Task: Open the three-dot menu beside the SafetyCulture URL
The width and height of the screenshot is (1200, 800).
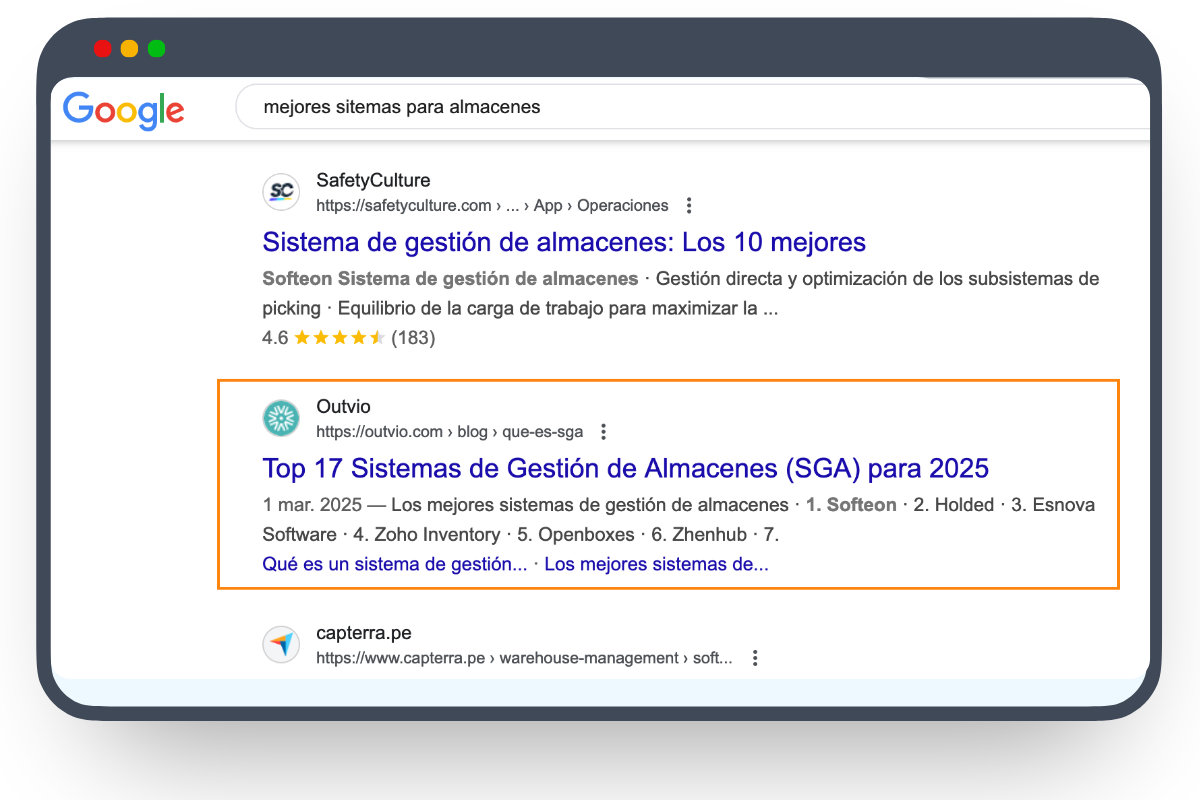Action: 688,206
